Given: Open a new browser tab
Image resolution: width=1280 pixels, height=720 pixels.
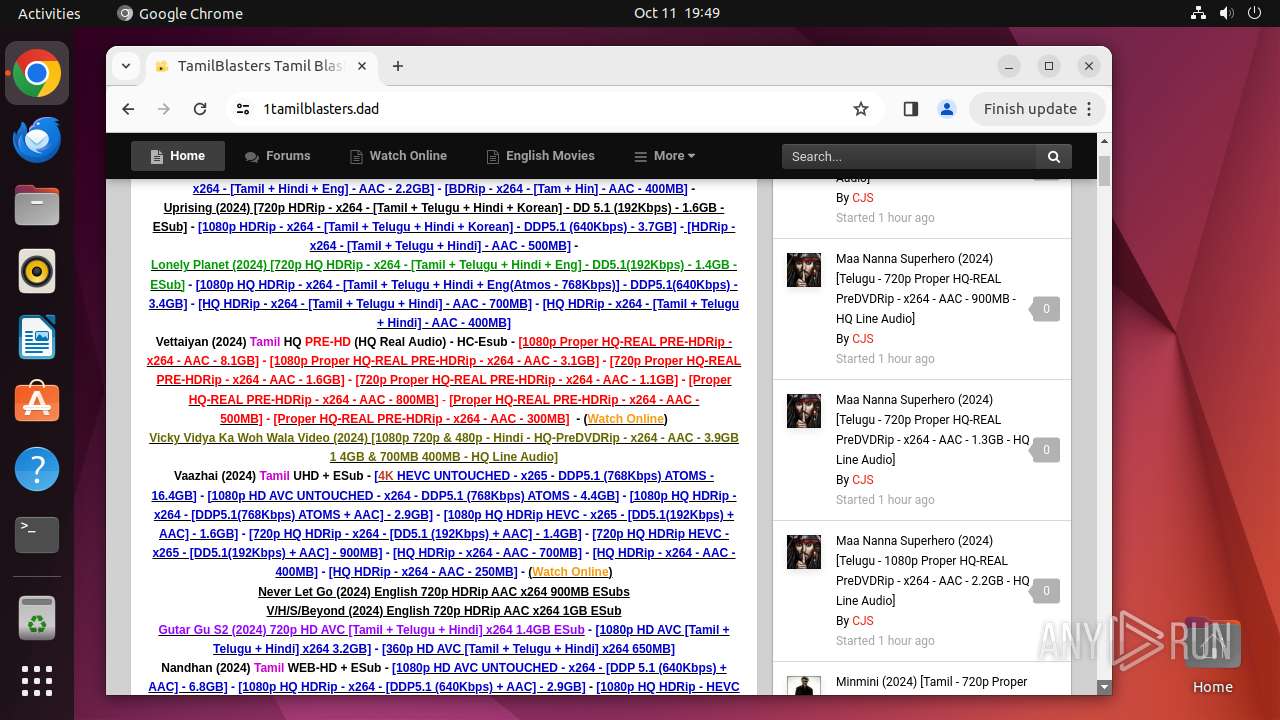Looking at the screenshot, I should tap(398, 66).
